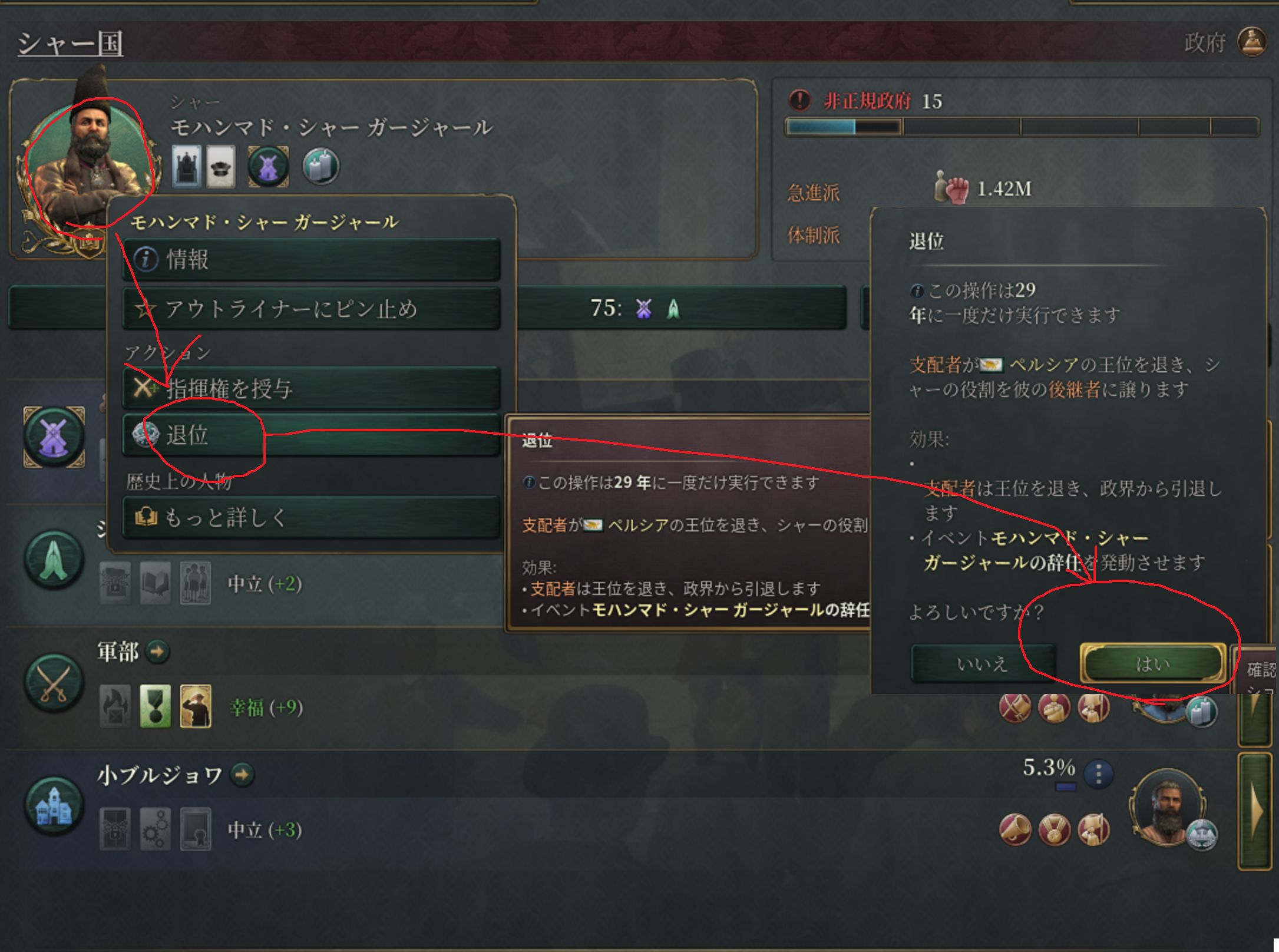Expand 小ブルジョワ details with arrow button
This screenshot has width=1279, height=952.
click(x=242, y=775)
